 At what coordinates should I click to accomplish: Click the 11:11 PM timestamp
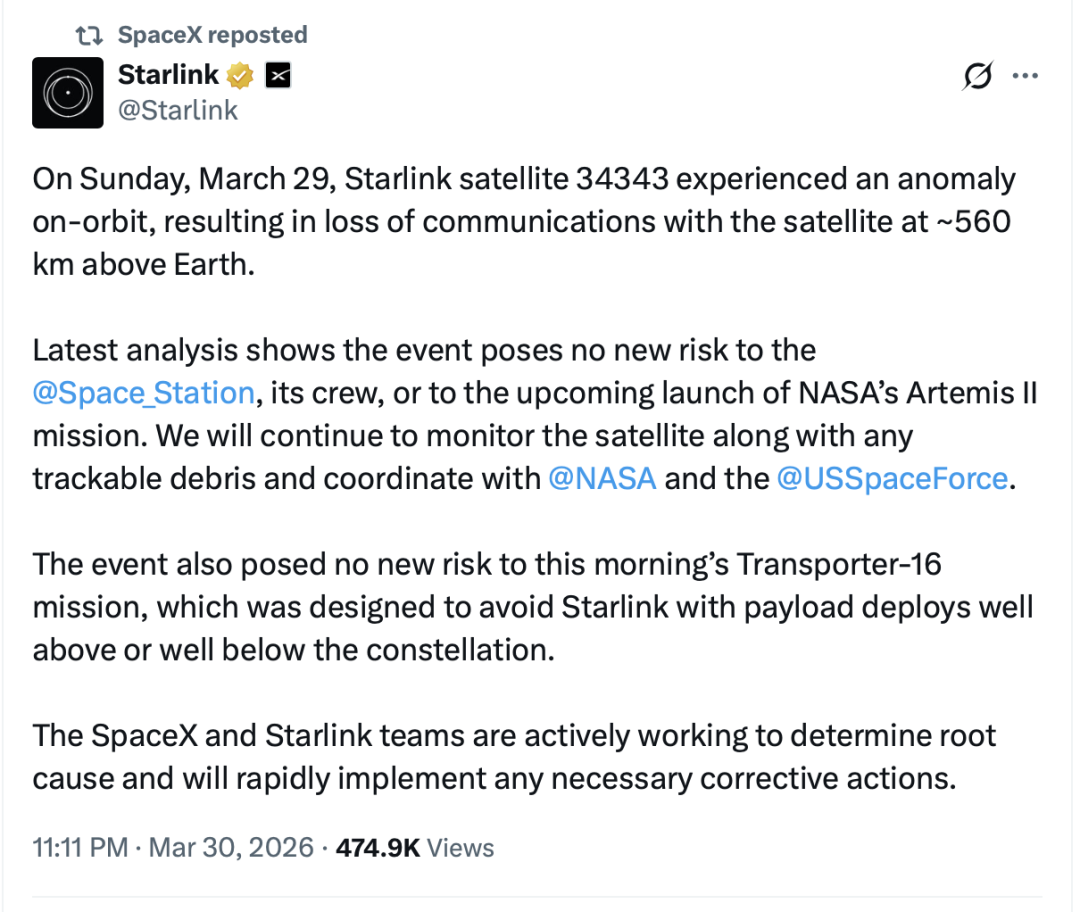[80, 848]
